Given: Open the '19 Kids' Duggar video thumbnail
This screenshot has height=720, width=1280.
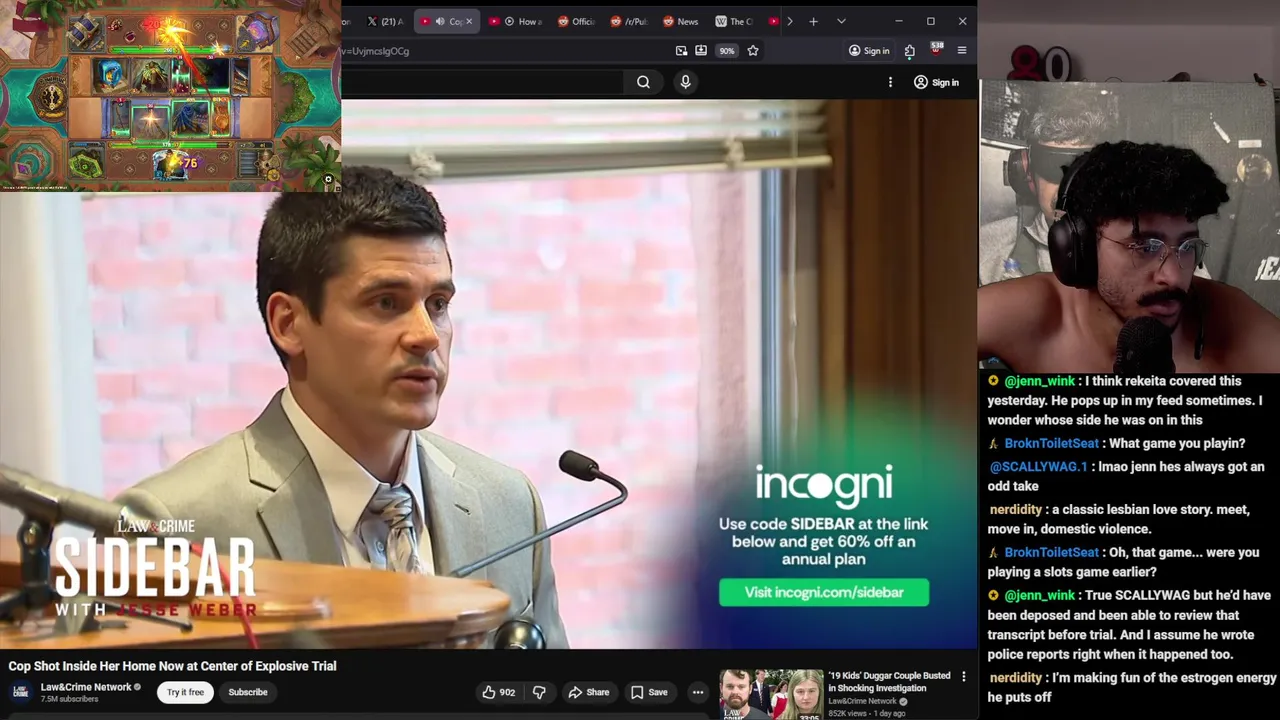Looking at the screenshot, I should pyautogui.click(x=771, y=695).
